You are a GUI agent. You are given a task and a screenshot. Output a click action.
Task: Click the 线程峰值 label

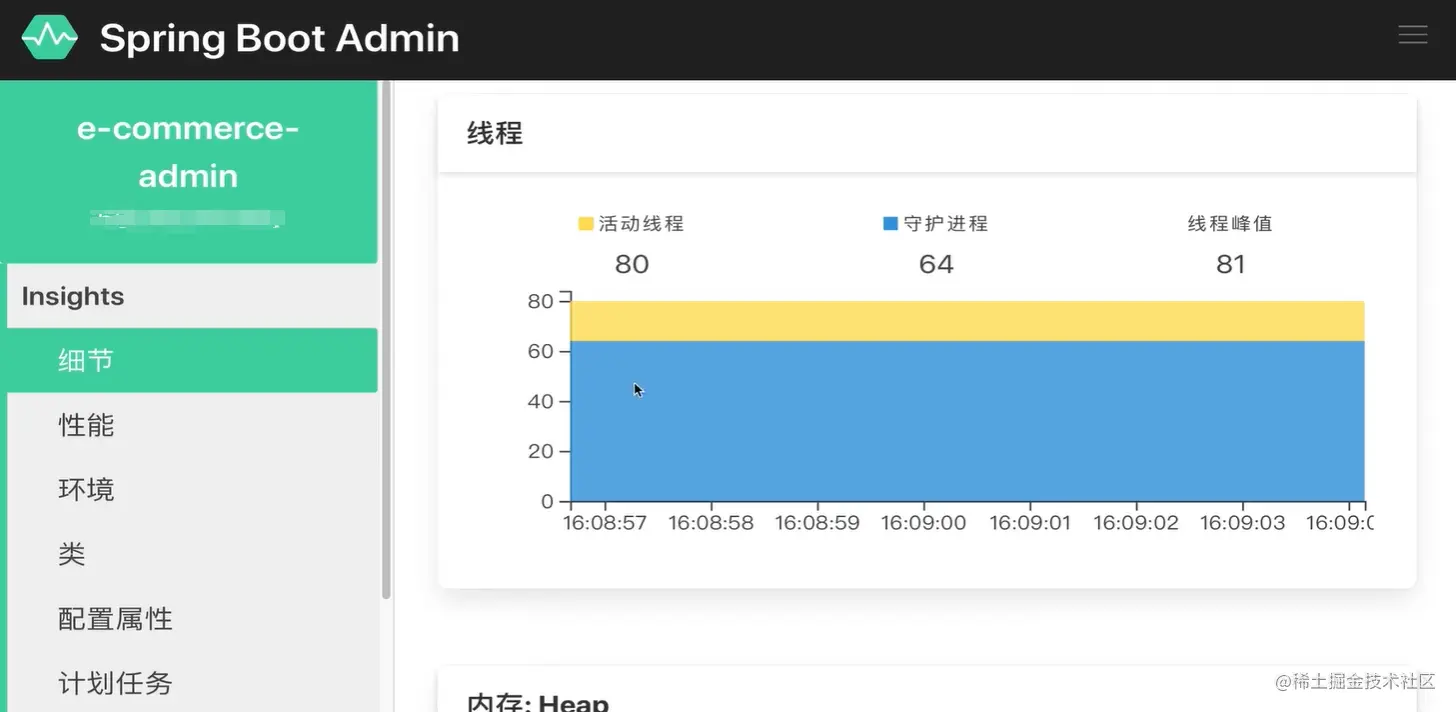coord(1230,223)
